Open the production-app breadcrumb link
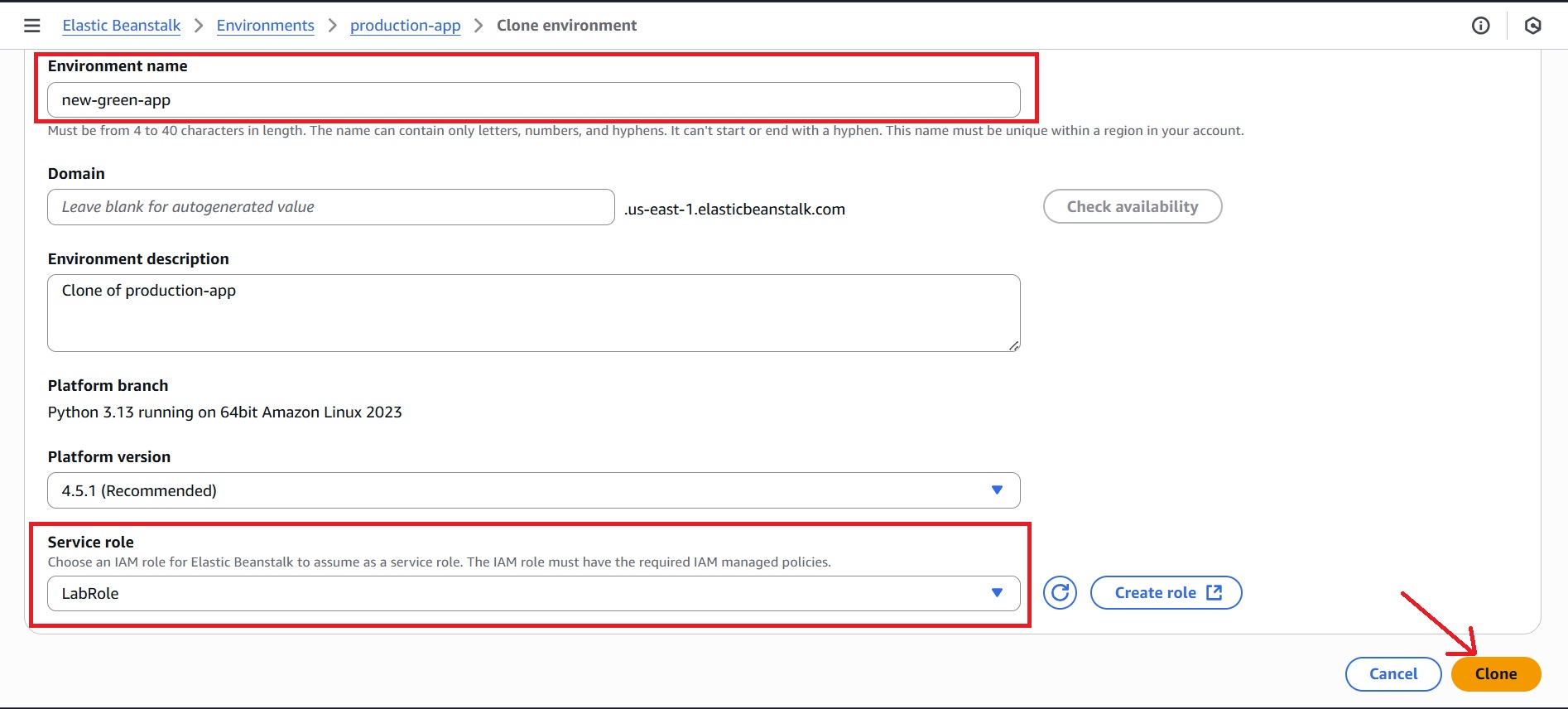Viewport: 1568px width, 709px height. (x=405, y=26)
